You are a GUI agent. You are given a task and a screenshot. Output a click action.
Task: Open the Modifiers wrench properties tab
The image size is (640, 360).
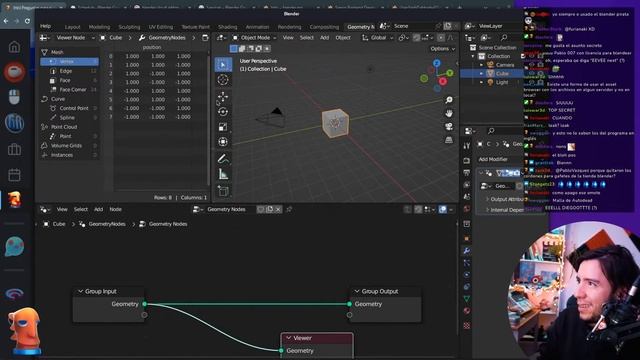click(467, 251)
